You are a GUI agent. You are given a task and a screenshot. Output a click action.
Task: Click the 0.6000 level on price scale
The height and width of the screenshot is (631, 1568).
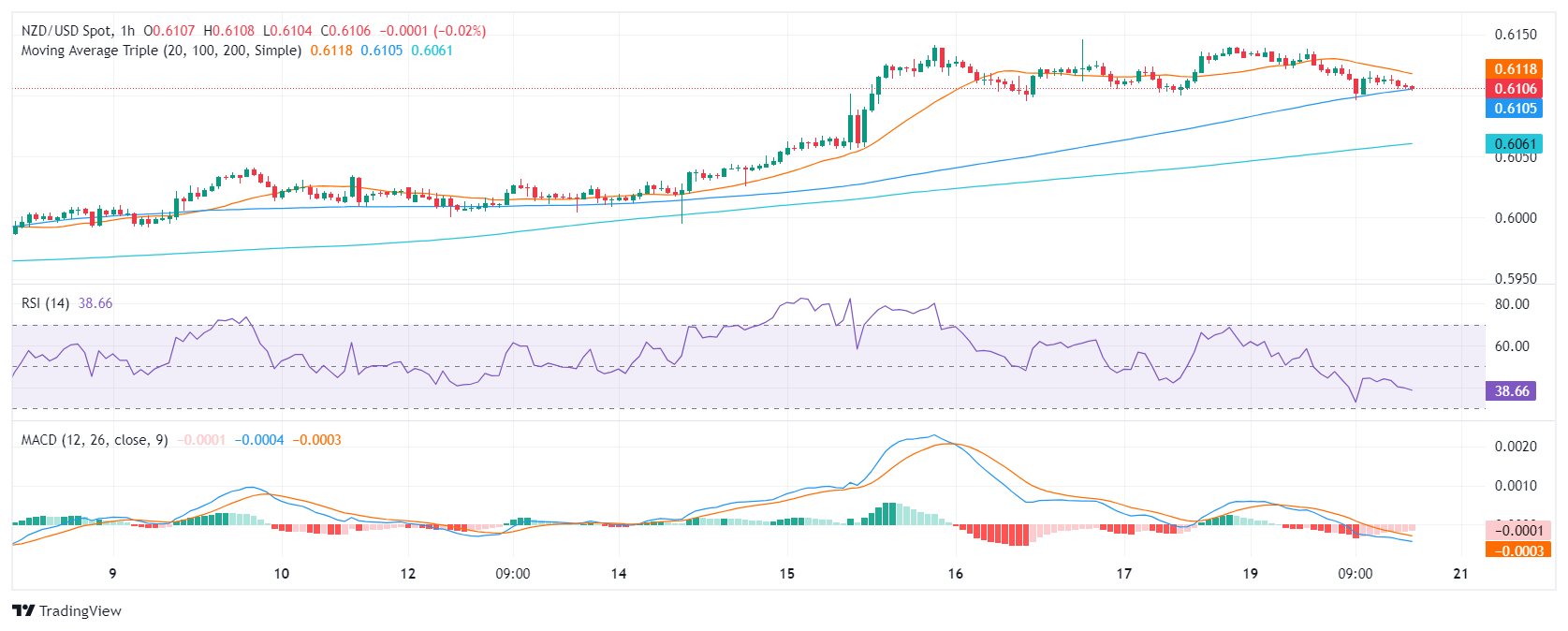pyautogui.click(x=1515, y=218)
